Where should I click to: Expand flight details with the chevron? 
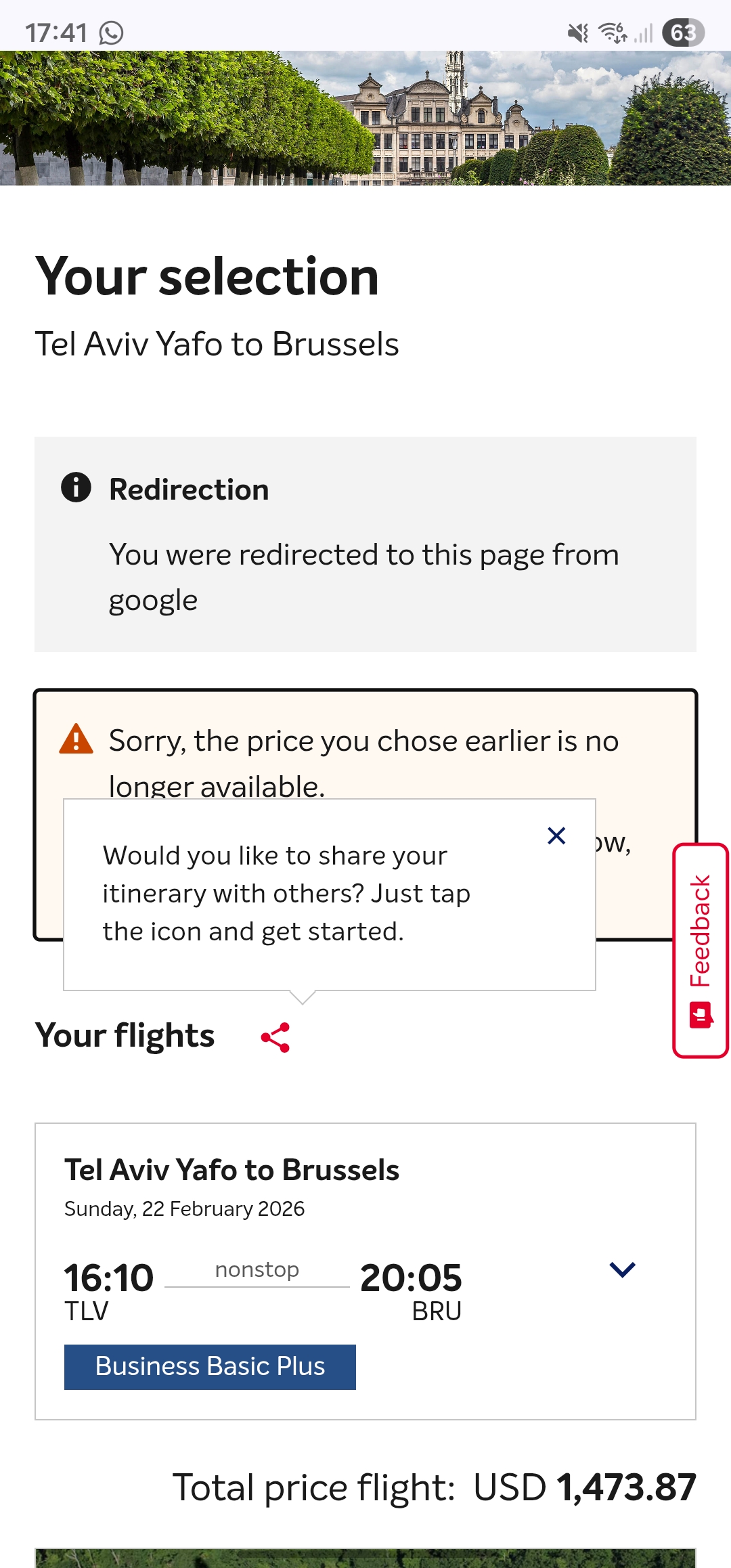pyautogui.click(x=622, y=1269)
